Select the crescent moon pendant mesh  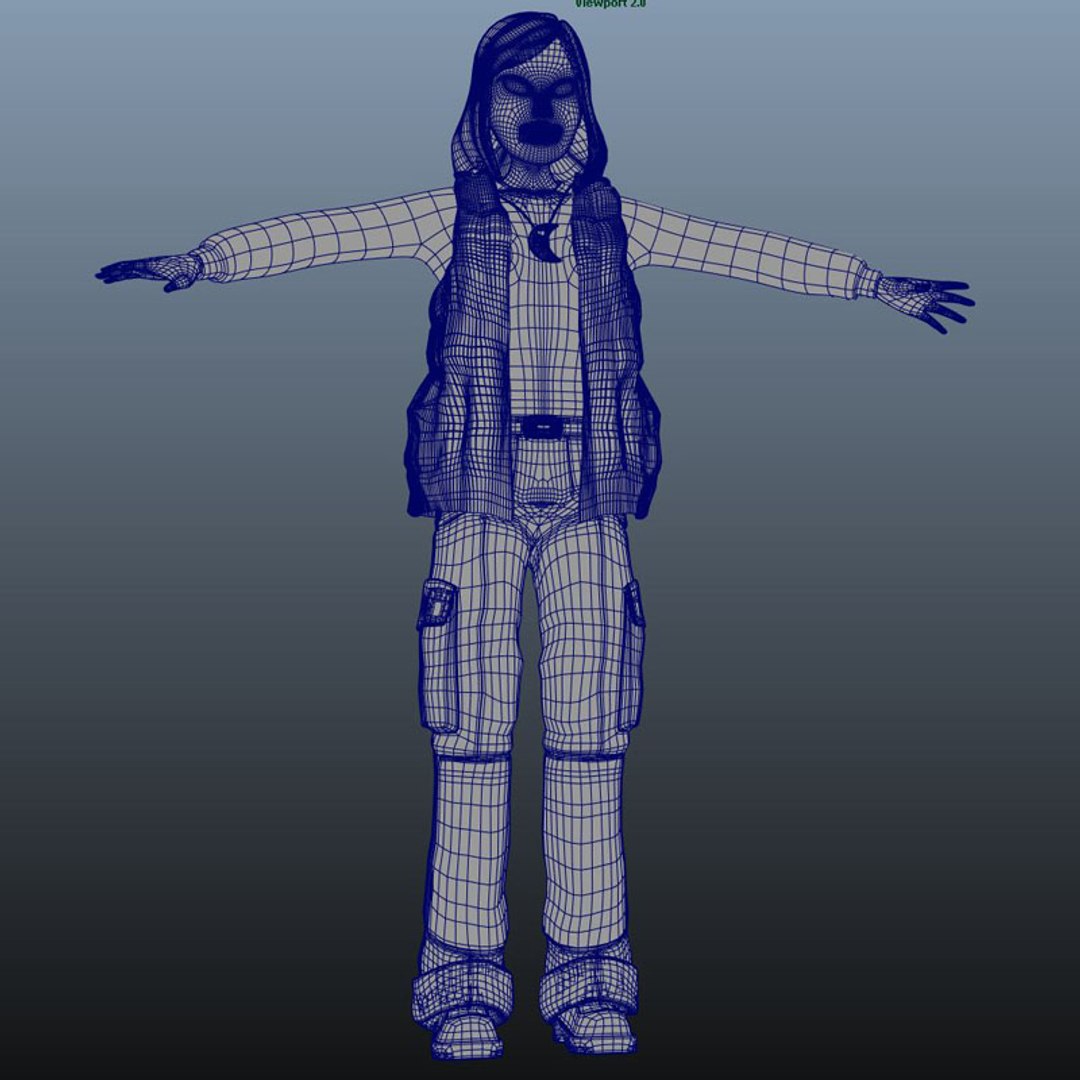(x=546, y=243)
